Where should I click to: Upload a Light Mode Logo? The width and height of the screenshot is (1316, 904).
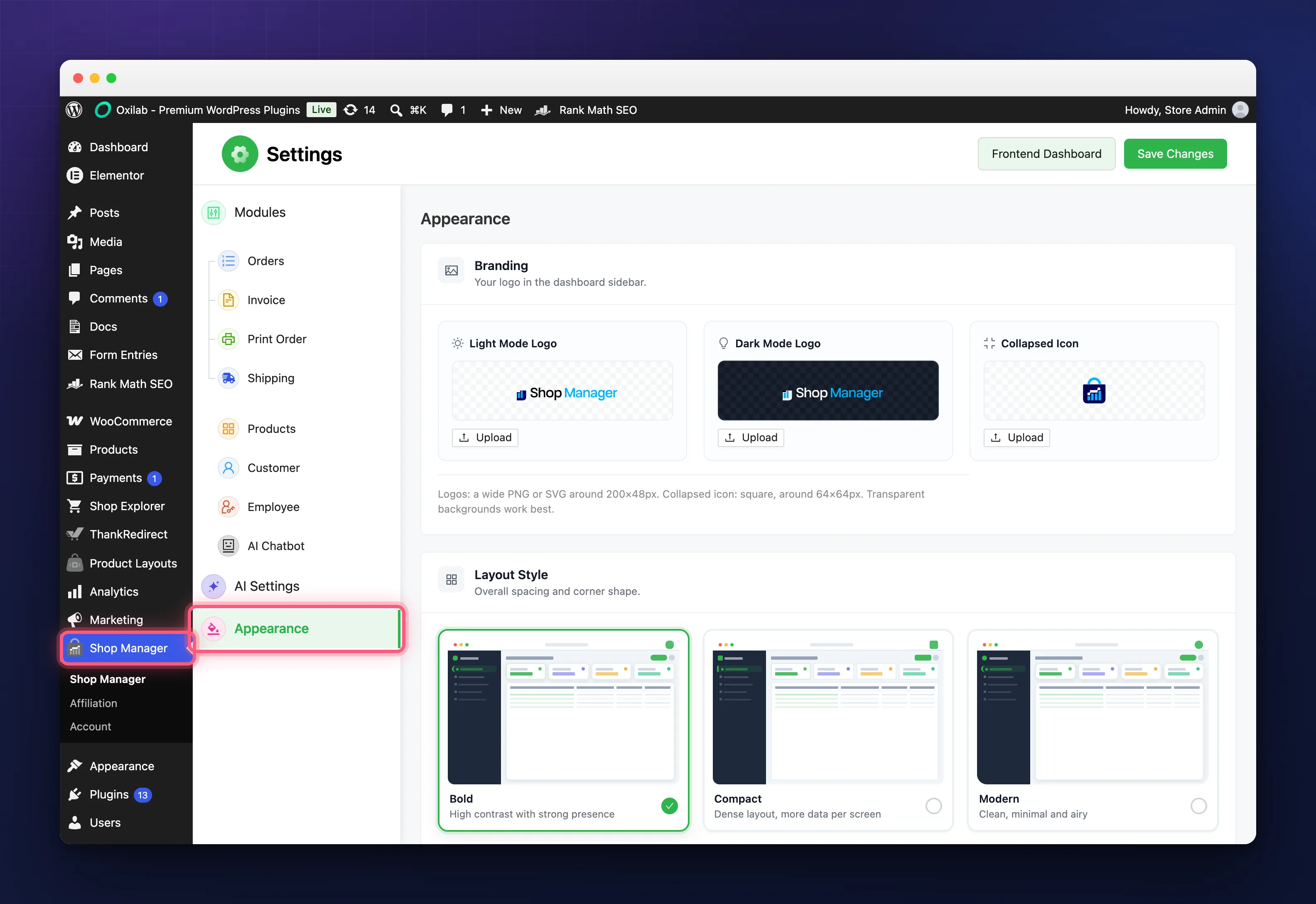(x=485, y=438)
